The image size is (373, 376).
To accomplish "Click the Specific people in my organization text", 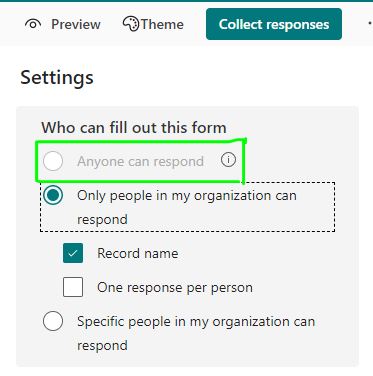I will (x=196, y=333).
